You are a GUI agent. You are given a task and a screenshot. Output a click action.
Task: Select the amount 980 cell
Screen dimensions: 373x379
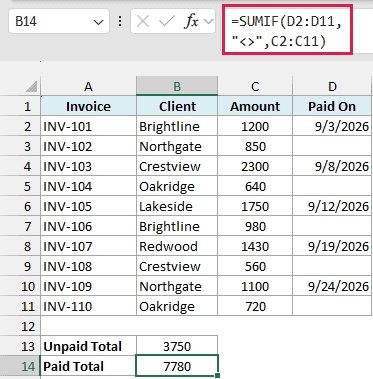(255, 226)
